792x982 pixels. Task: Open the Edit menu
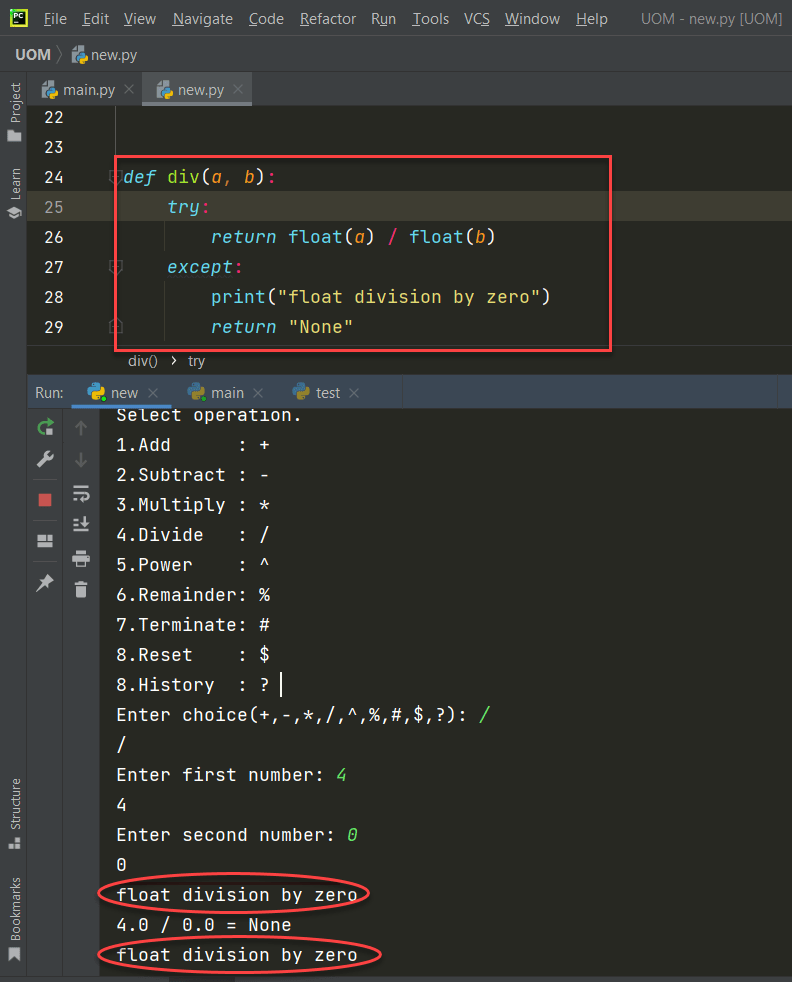pyautogui.click(x=96, y=19)
